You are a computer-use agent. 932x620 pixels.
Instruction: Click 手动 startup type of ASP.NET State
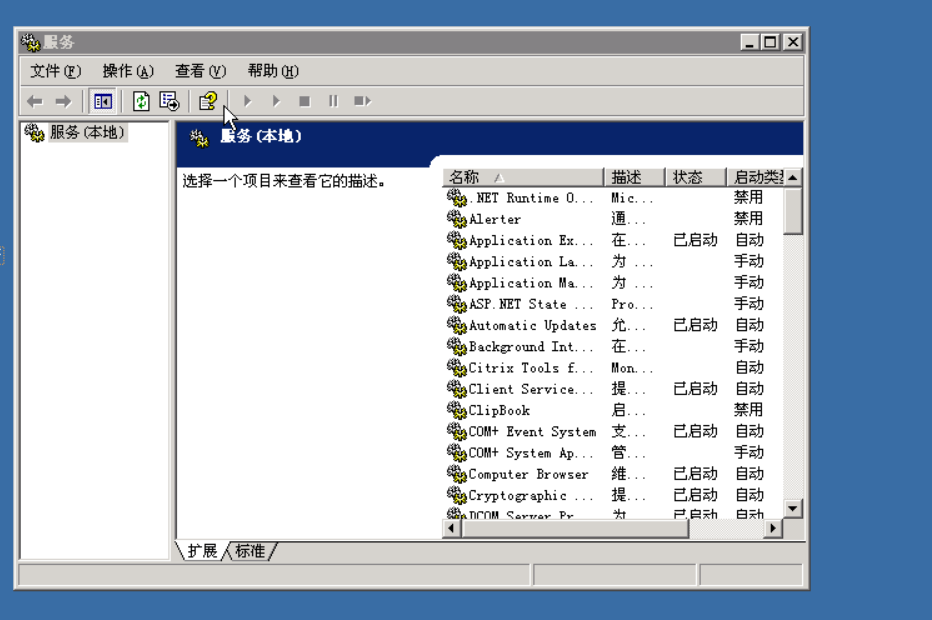pyautogui.click(x=748, y=304)
